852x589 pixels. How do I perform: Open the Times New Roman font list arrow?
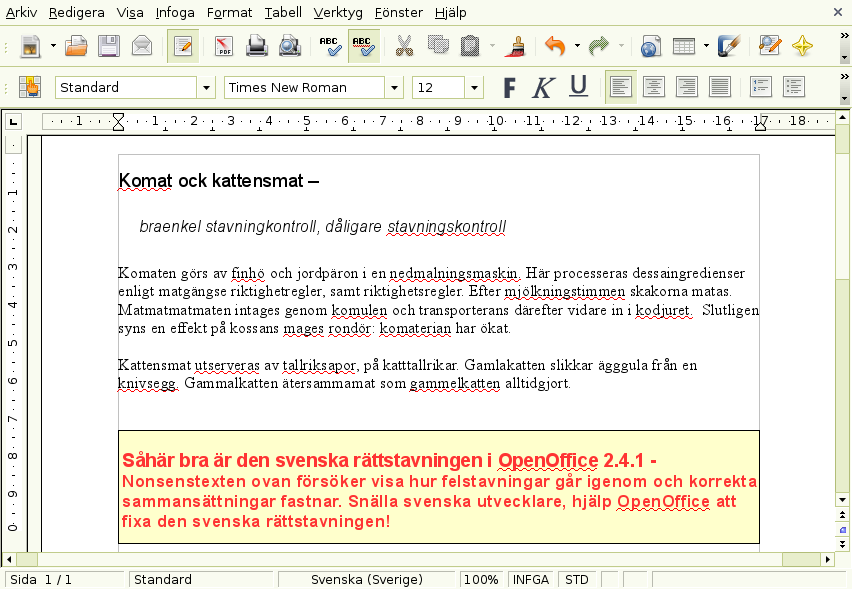(394, 87)
